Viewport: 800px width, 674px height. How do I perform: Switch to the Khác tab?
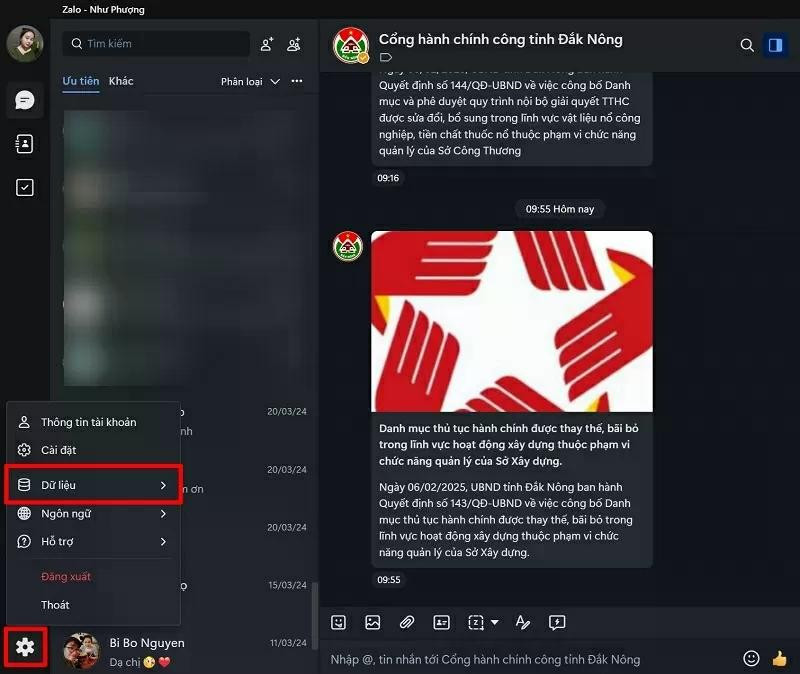click(x=121, y=81)
